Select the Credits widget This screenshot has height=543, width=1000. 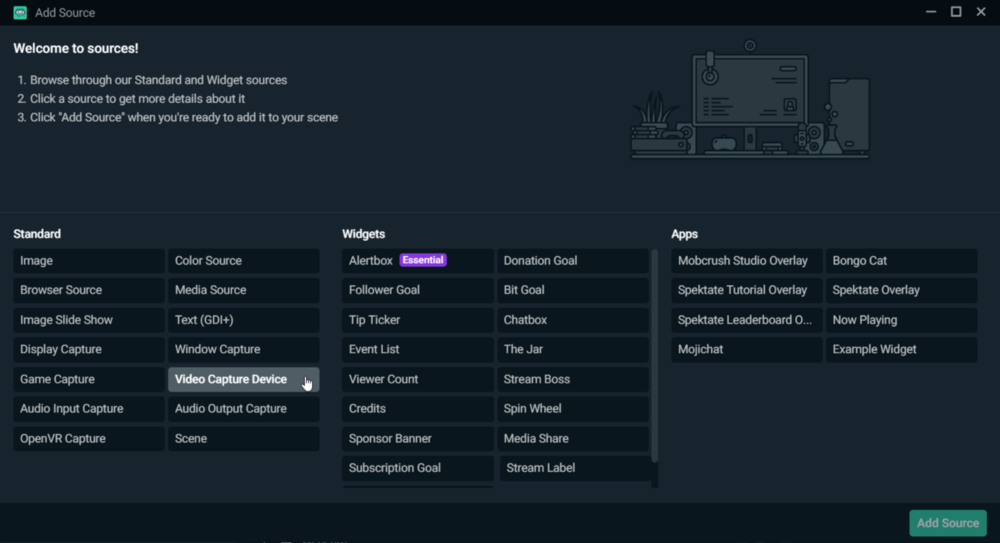coord(418,408)
